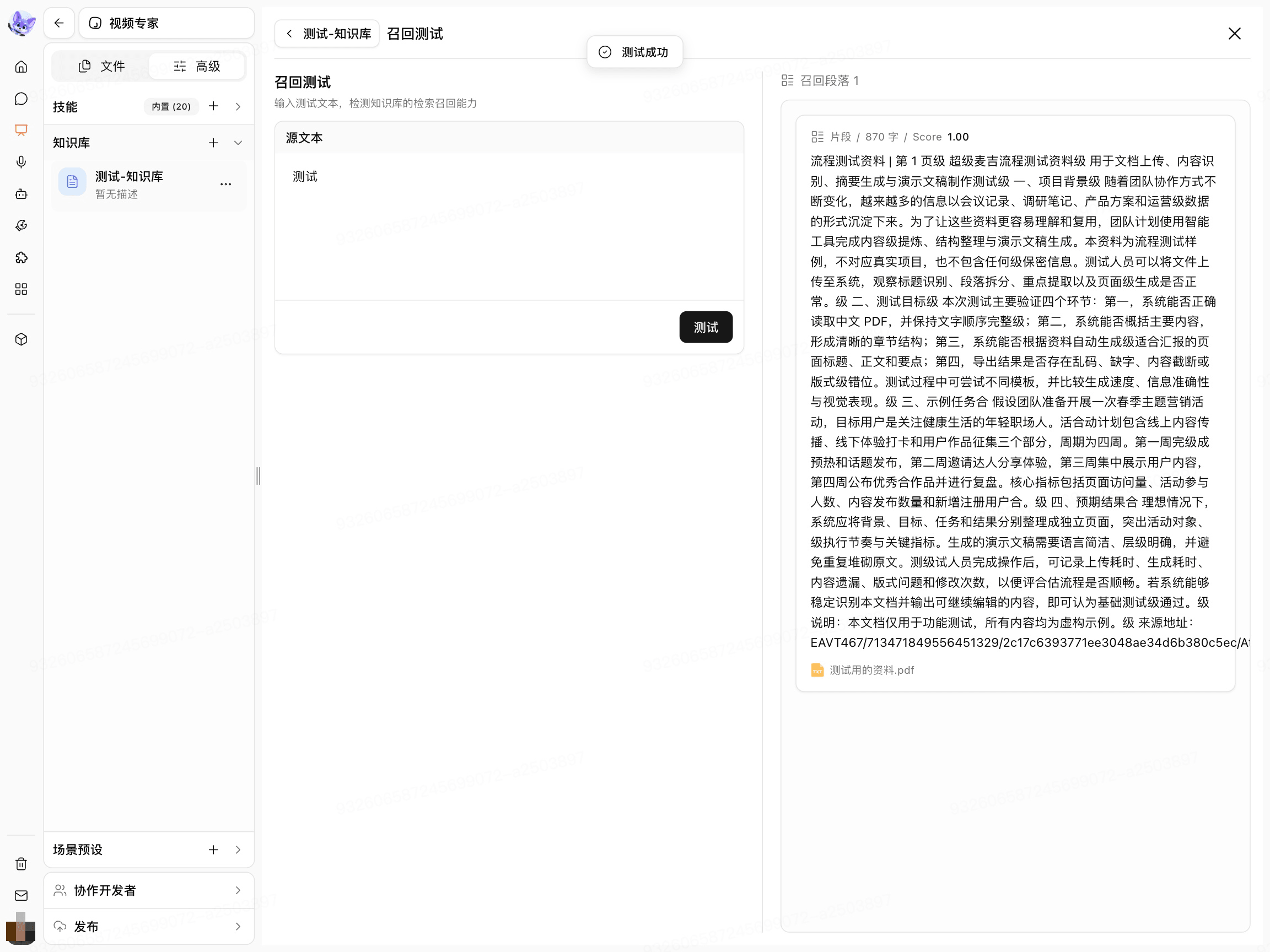Open the home icon in left sidebar
Image resolution: width=1270 pixels, height=952 pixels.
point(21,67)
